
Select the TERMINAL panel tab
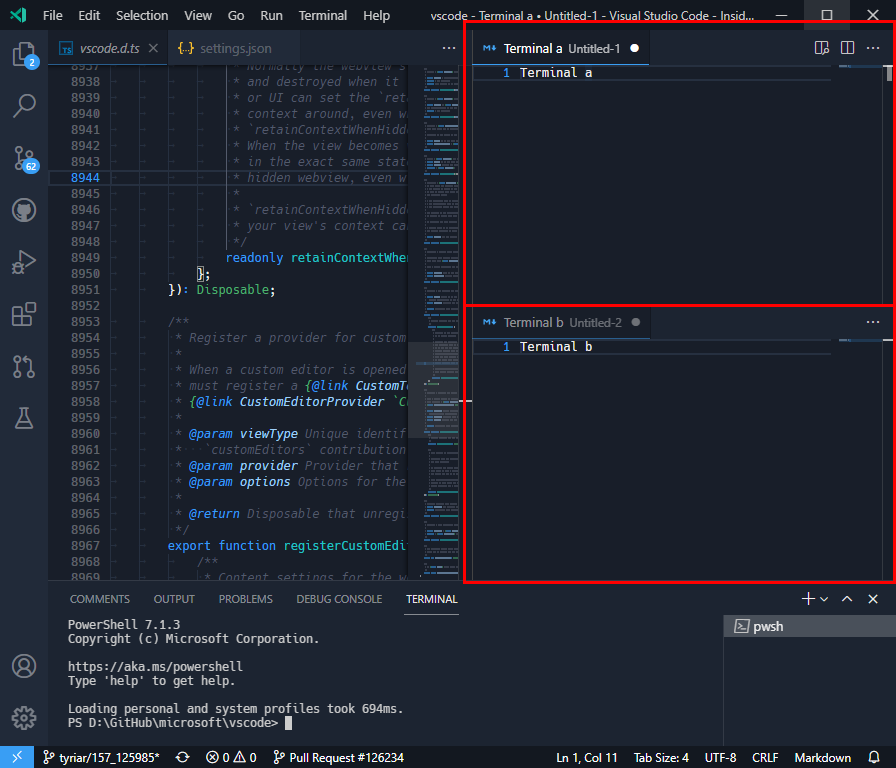click(x=431, y=599)
